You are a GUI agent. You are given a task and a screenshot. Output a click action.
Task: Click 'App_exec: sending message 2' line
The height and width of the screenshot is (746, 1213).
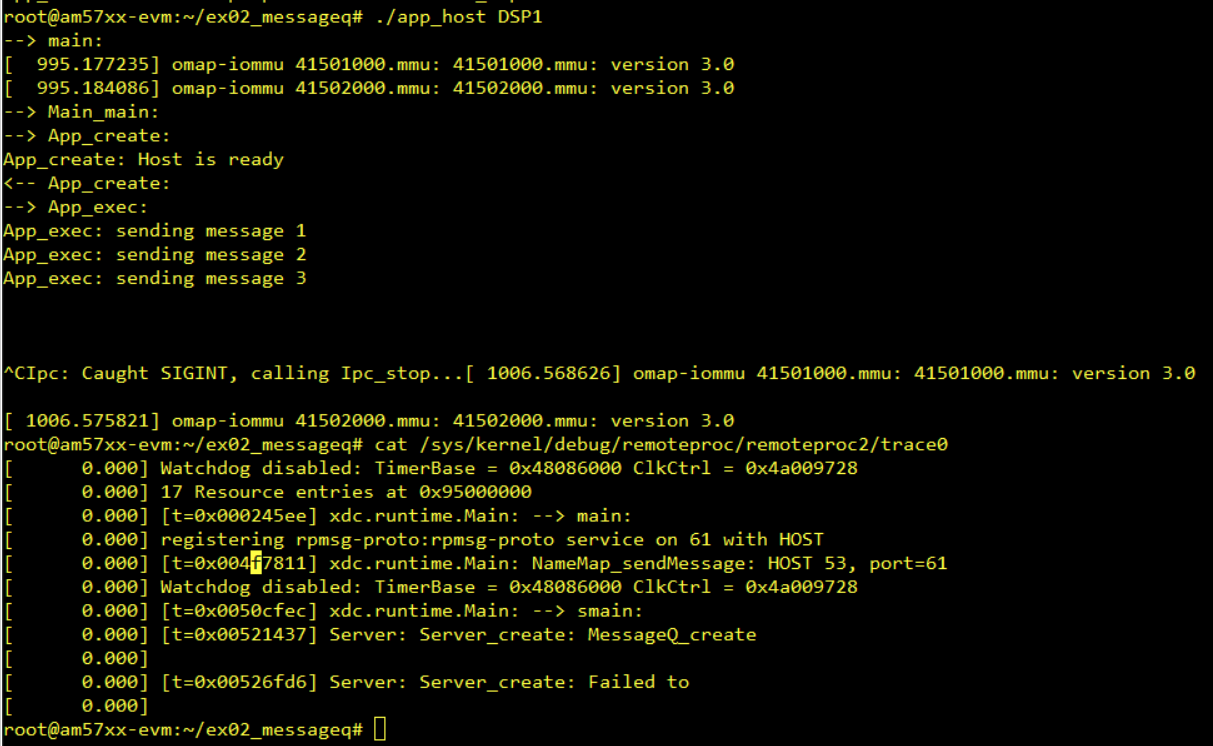pyautogui.click(x=154, y=255)
